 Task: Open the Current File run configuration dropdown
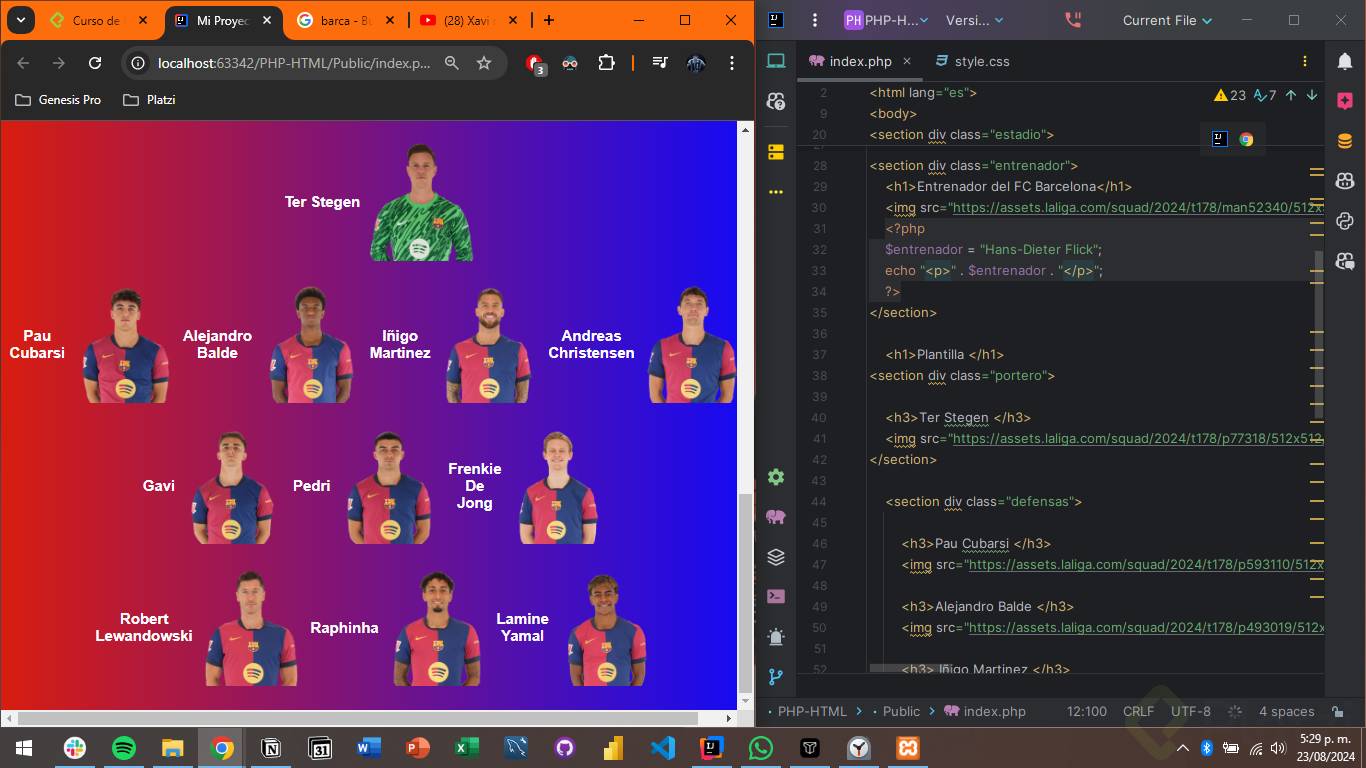coord(1167,20)
